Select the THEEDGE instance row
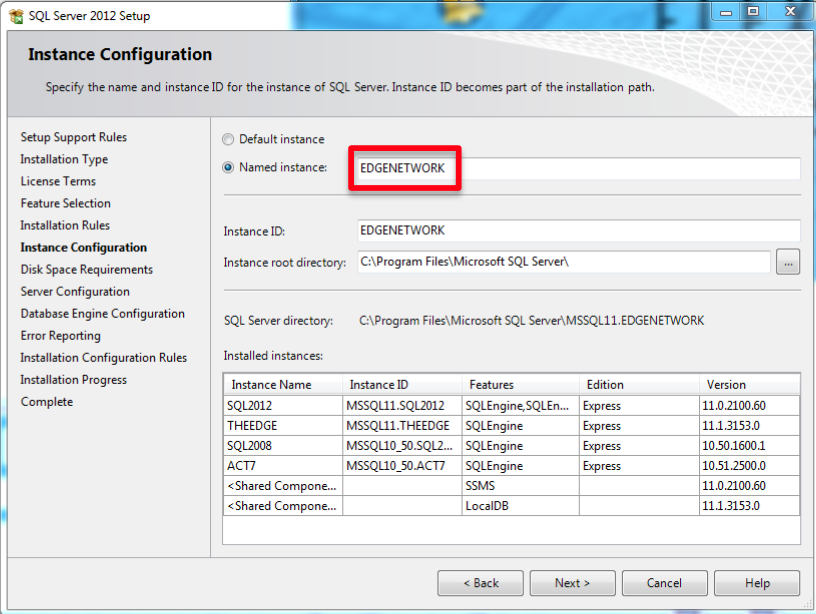The width and height of the screenshot is (816, 614). [512, 426]
